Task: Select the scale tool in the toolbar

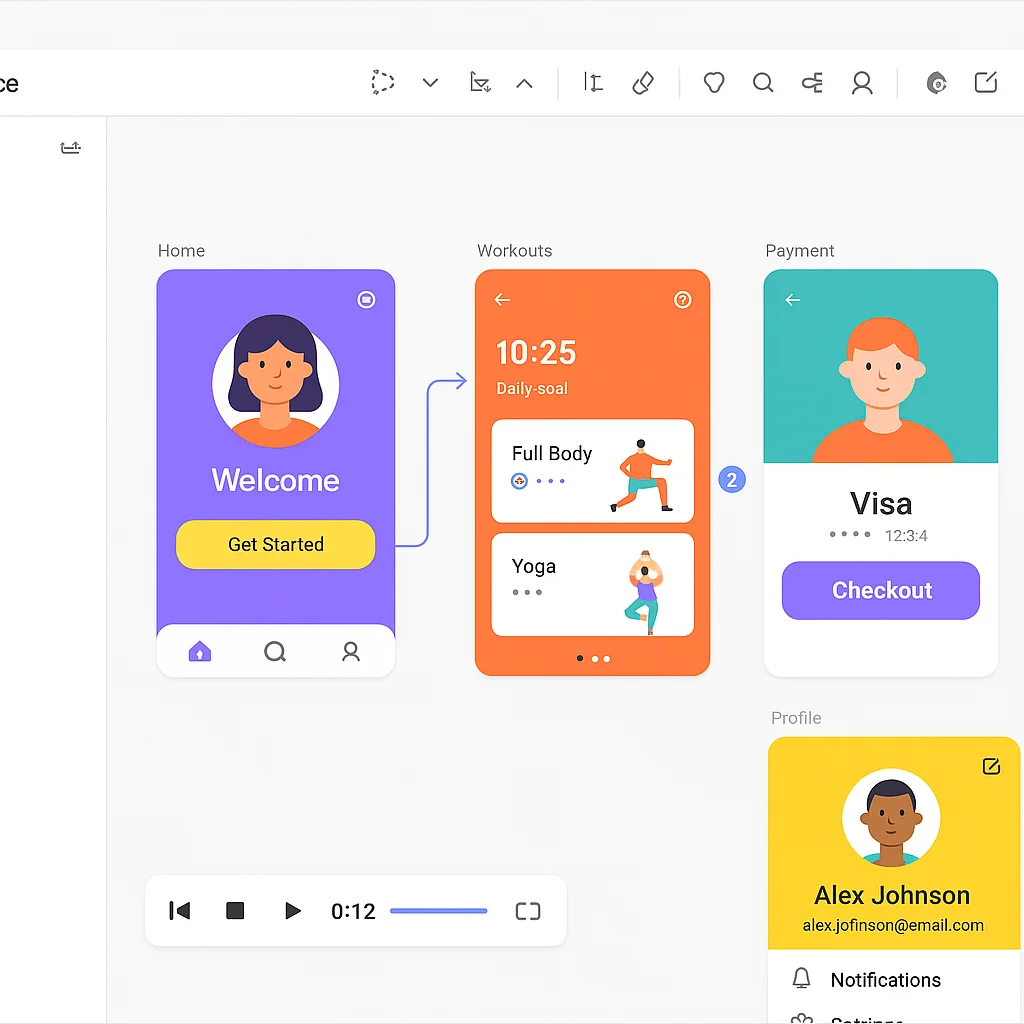Action: point(480,83)
